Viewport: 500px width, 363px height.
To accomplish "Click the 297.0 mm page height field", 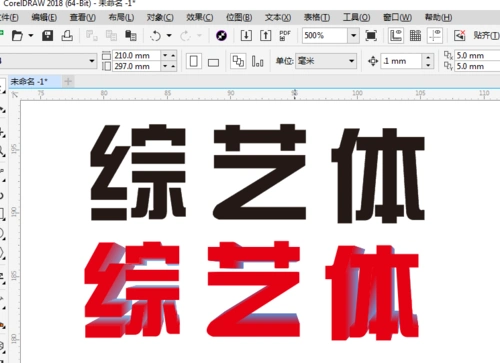I will point(137,66).
